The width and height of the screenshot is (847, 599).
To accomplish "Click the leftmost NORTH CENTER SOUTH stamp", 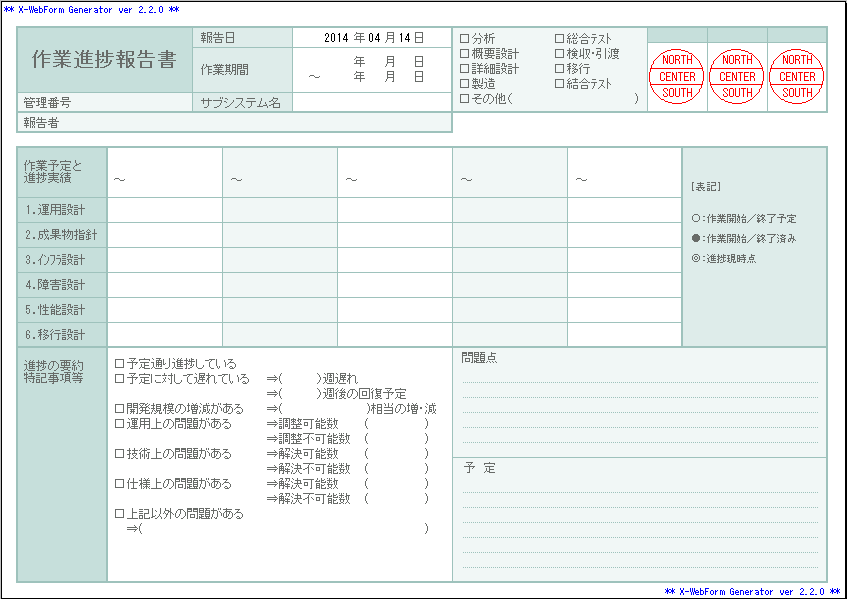I will point(677,77).
